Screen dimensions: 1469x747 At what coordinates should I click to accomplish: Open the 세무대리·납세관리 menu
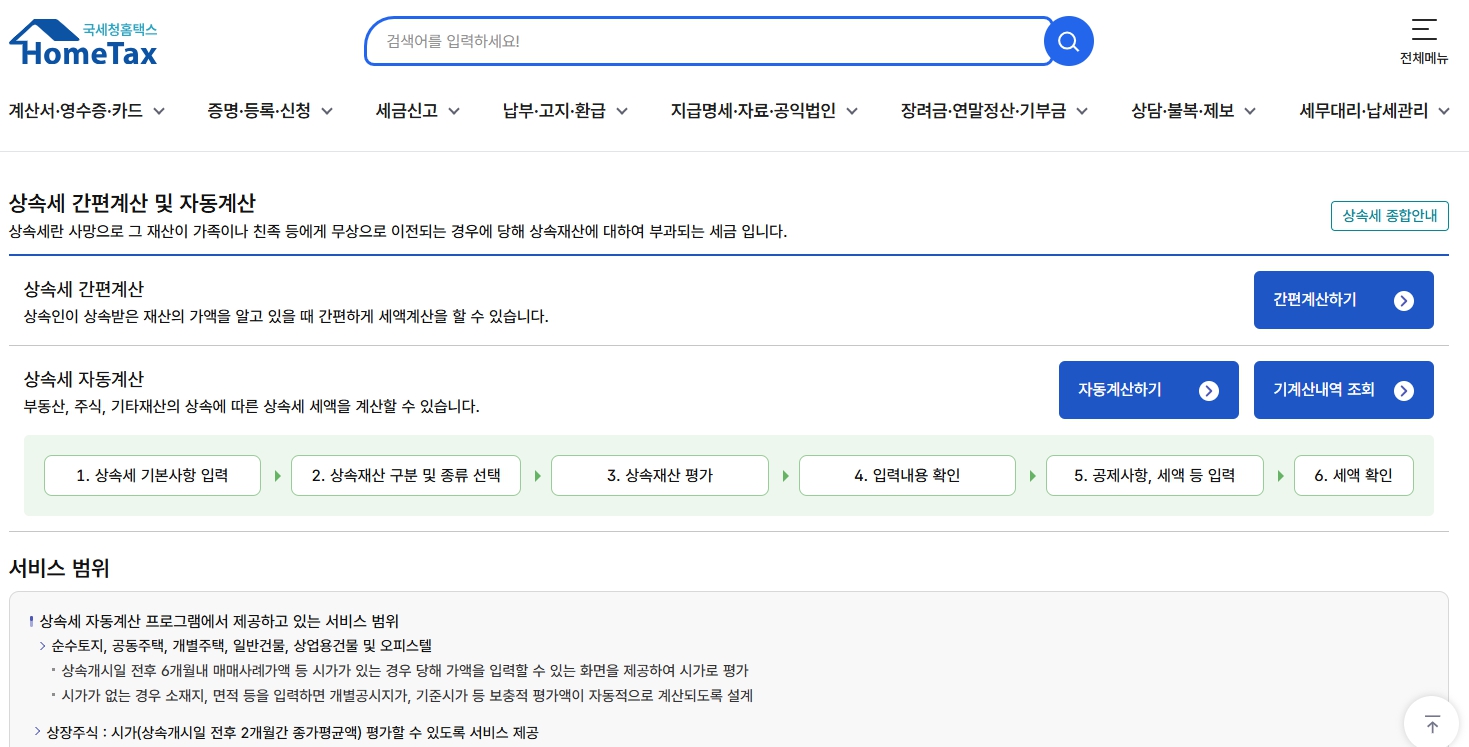[1363, 111]
